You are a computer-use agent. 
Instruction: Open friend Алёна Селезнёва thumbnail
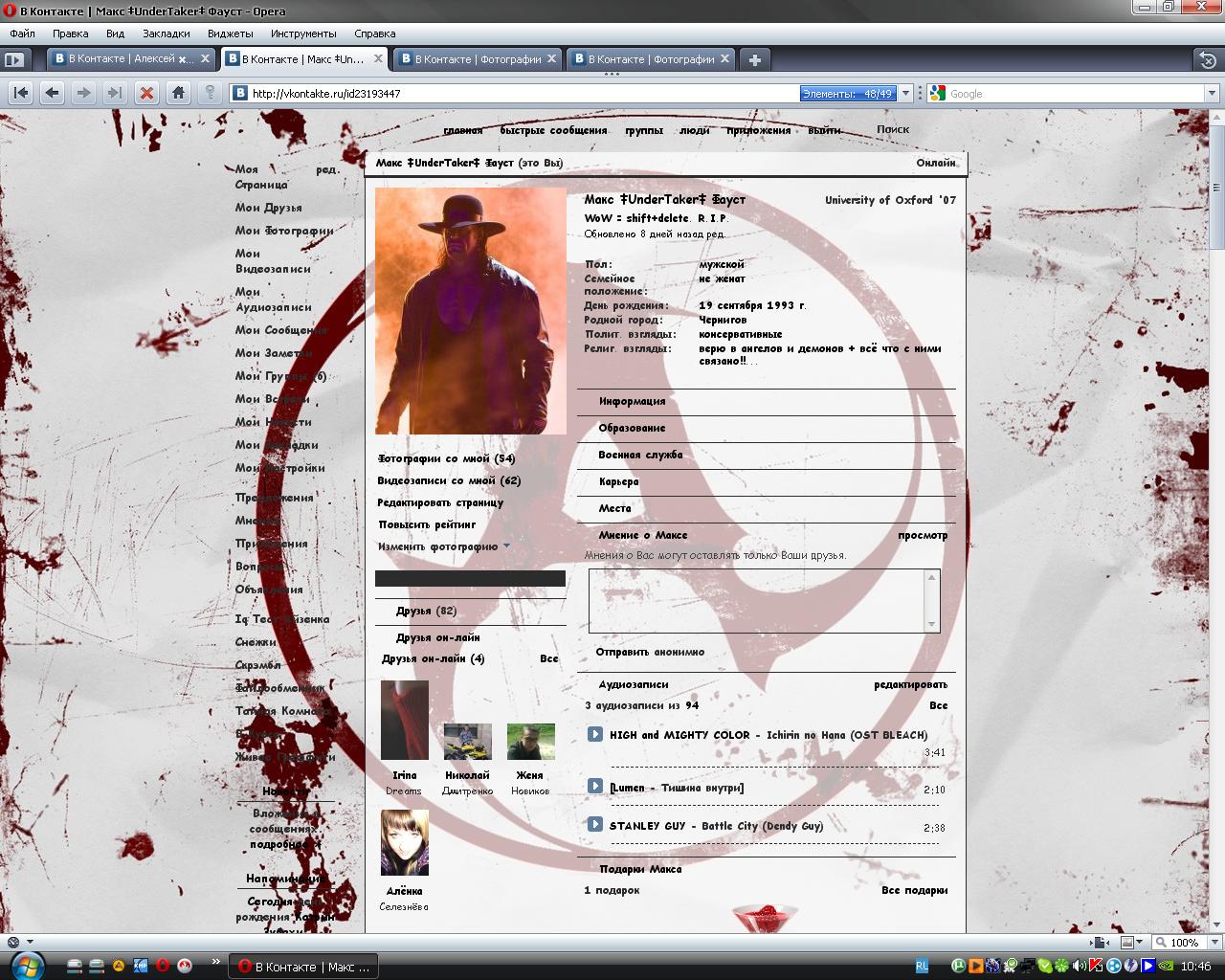pos(405,842)
